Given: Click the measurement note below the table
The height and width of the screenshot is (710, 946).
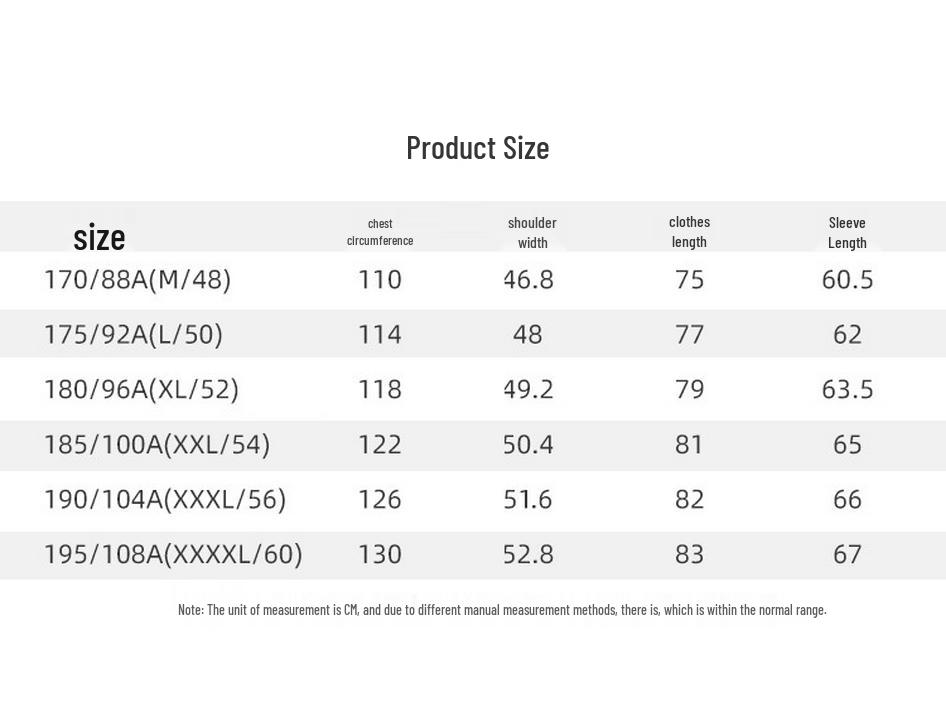Looking at the screenshot, I should click(x=502, y=609).
